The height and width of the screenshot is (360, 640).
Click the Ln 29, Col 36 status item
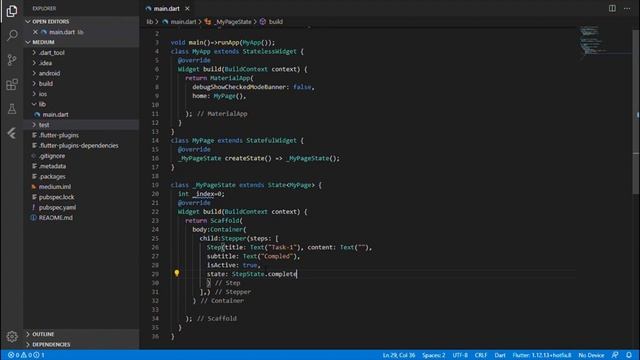click(399, 355)
